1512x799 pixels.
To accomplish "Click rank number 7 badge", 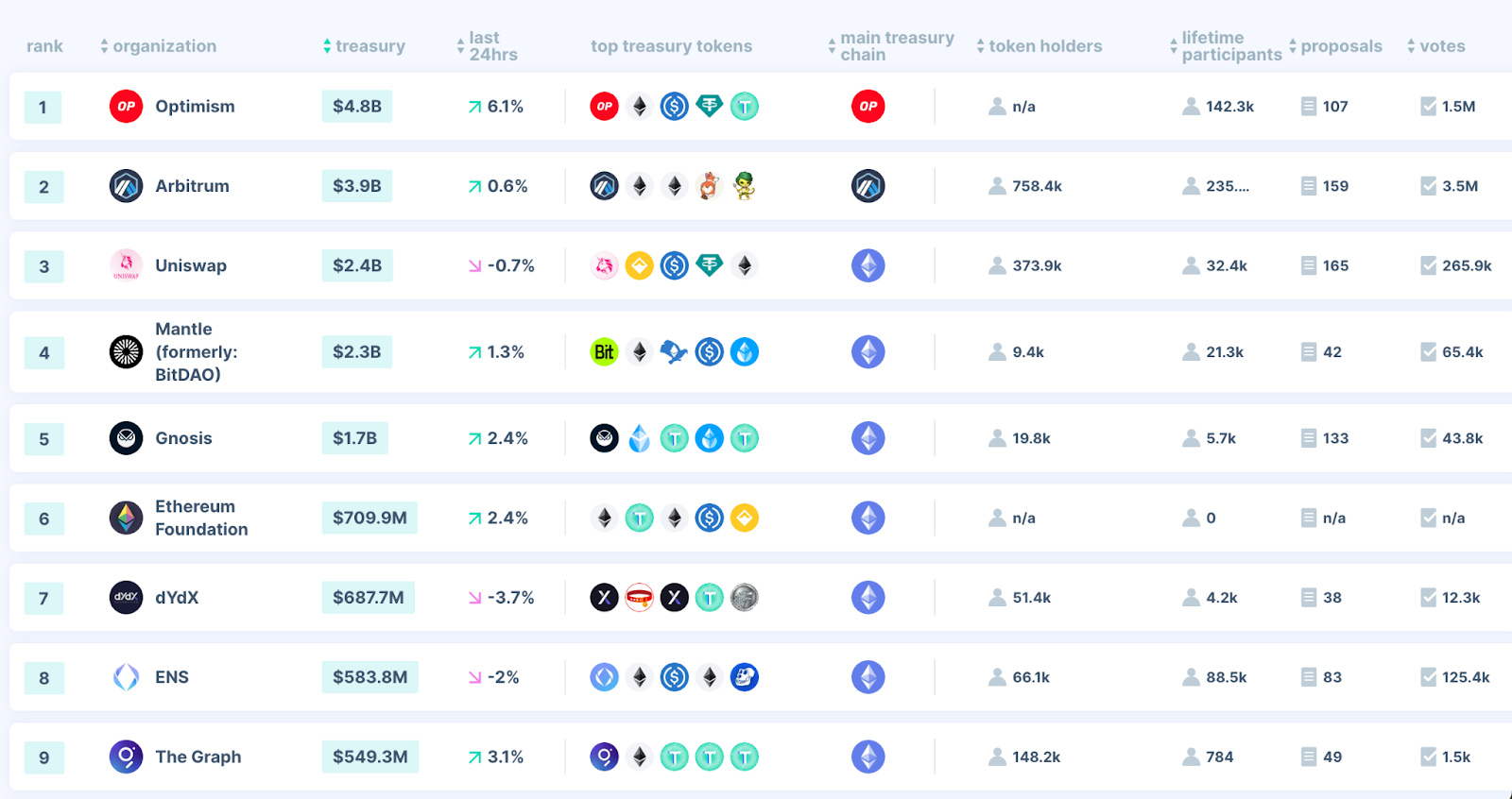I will click(x=43, y=598).
